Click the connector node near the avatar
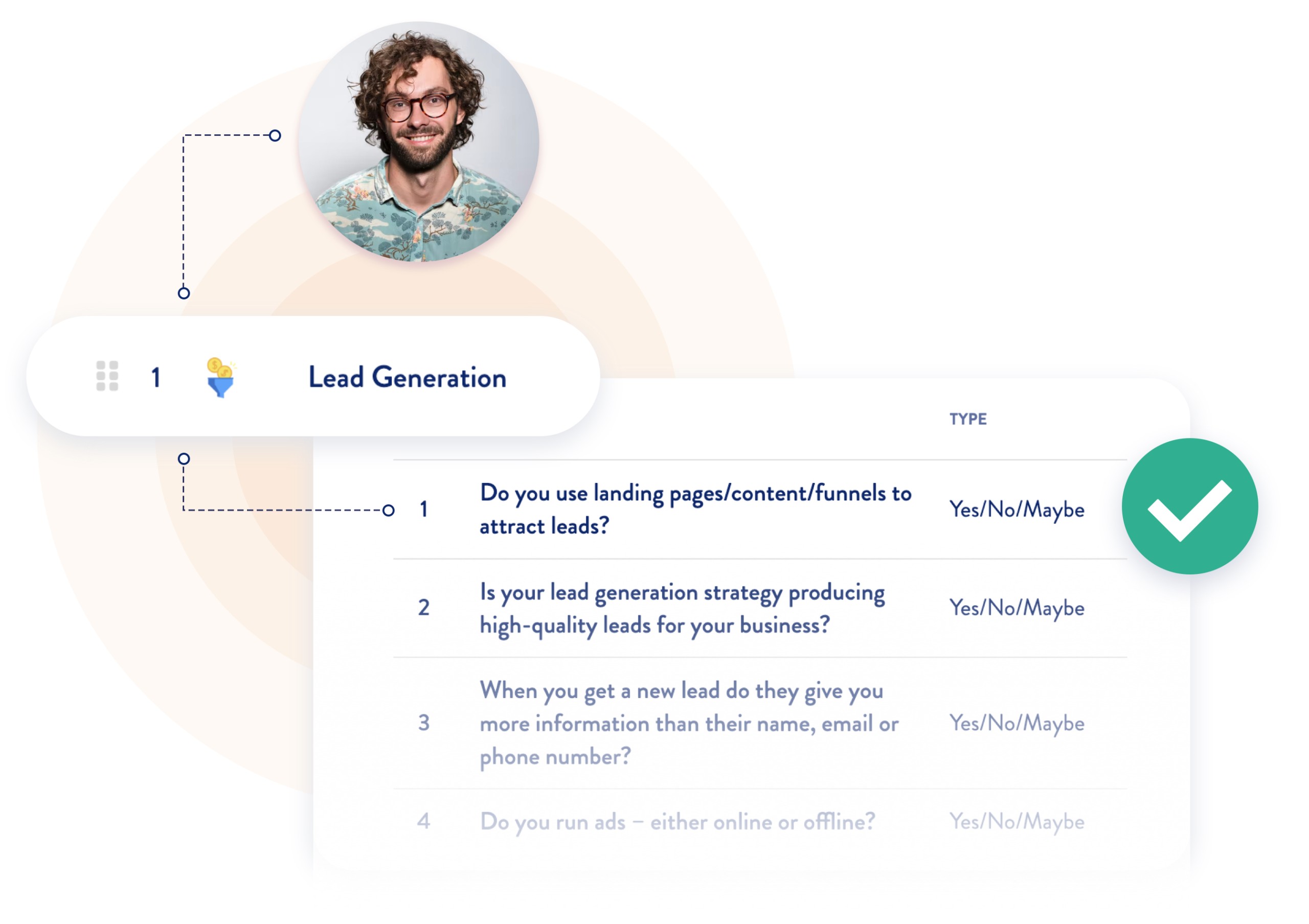This screenshot has height=924, width=1309. point(276,135)
